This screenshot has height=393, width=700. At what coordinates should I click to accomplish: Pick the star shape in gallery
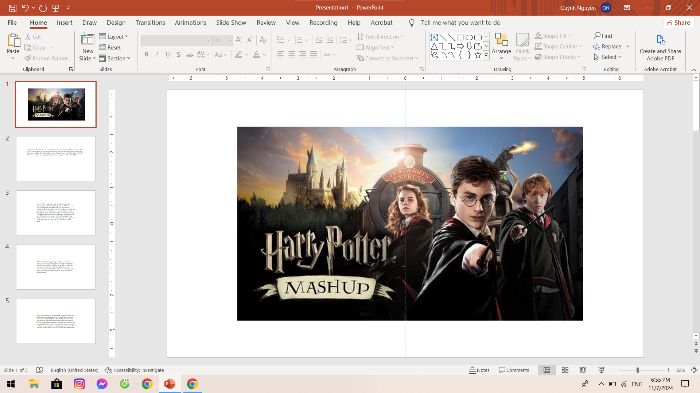click(478, 55)
